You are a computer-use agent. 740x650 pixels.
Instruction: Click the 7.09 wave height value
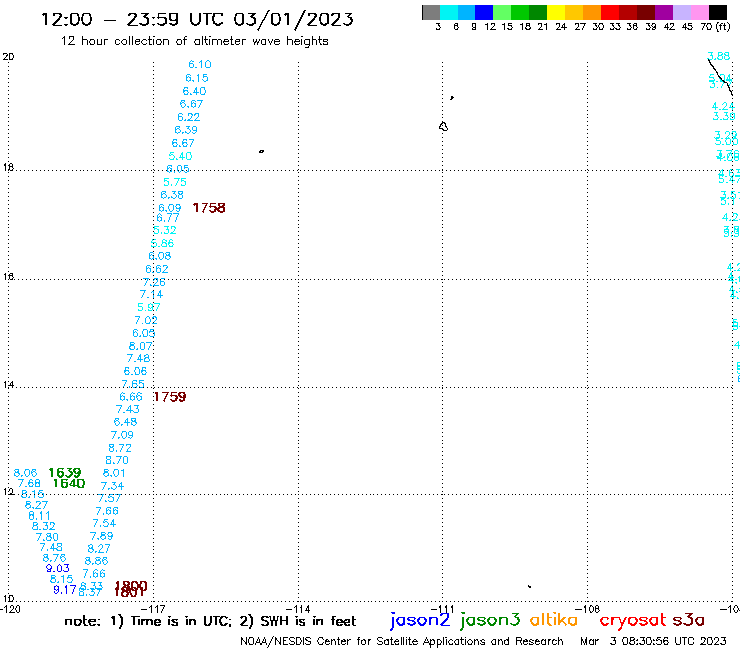[122, 435]
